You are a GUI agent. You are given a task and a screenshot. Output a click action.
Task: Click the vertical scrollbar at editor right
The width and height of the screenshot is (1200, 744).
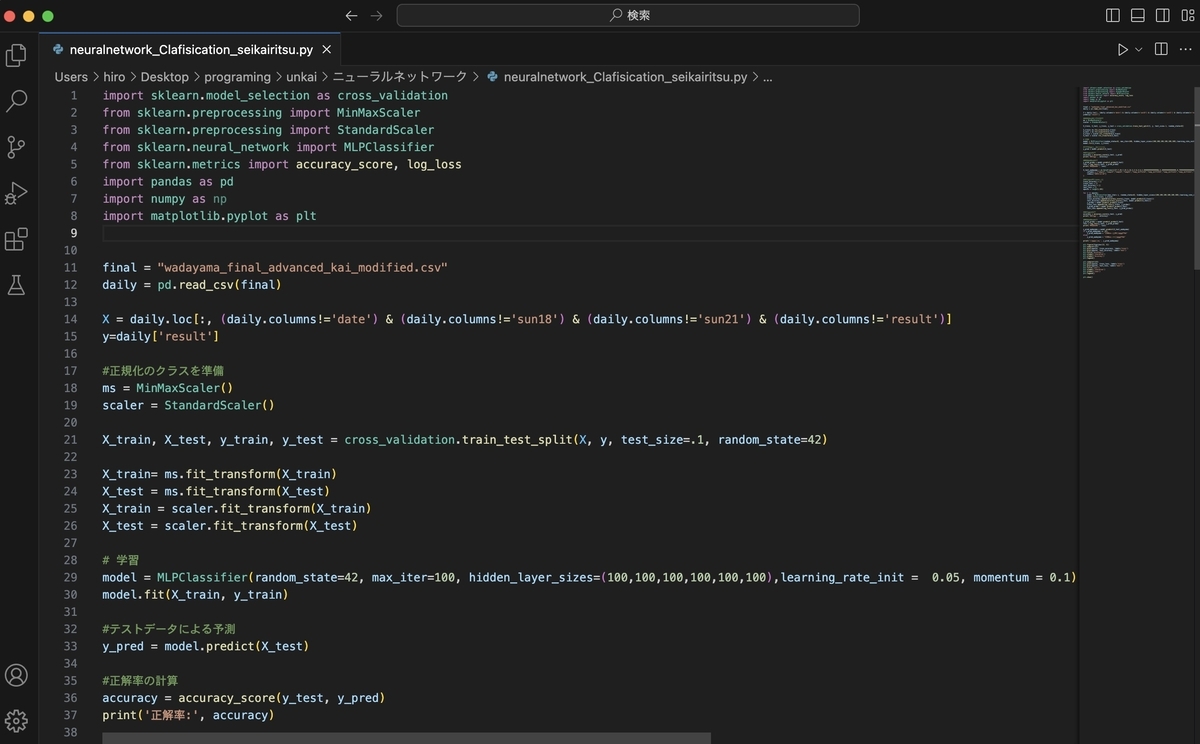(1195, 177)
